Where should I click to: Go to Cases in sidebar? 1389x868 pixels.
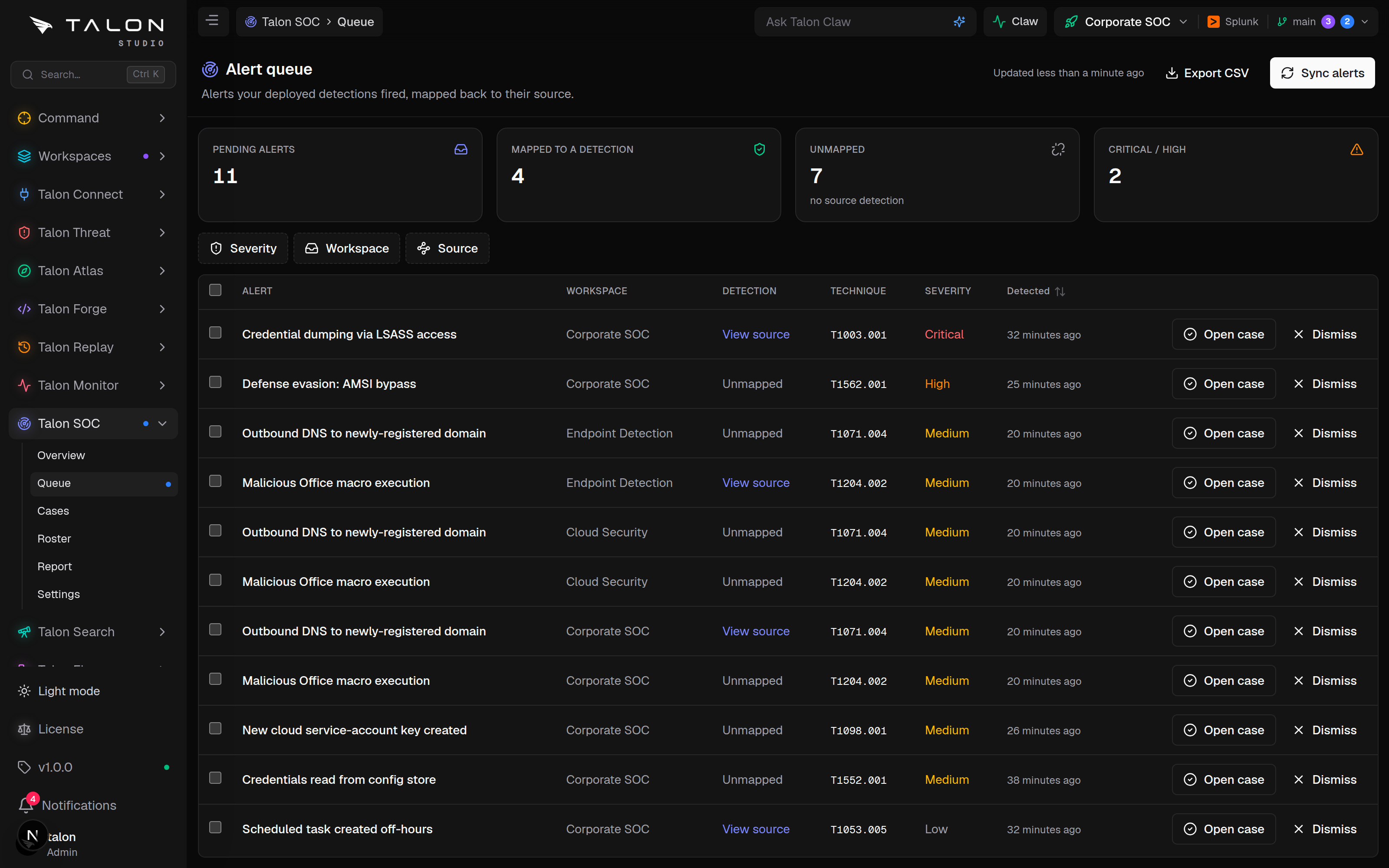coord(53,511)
